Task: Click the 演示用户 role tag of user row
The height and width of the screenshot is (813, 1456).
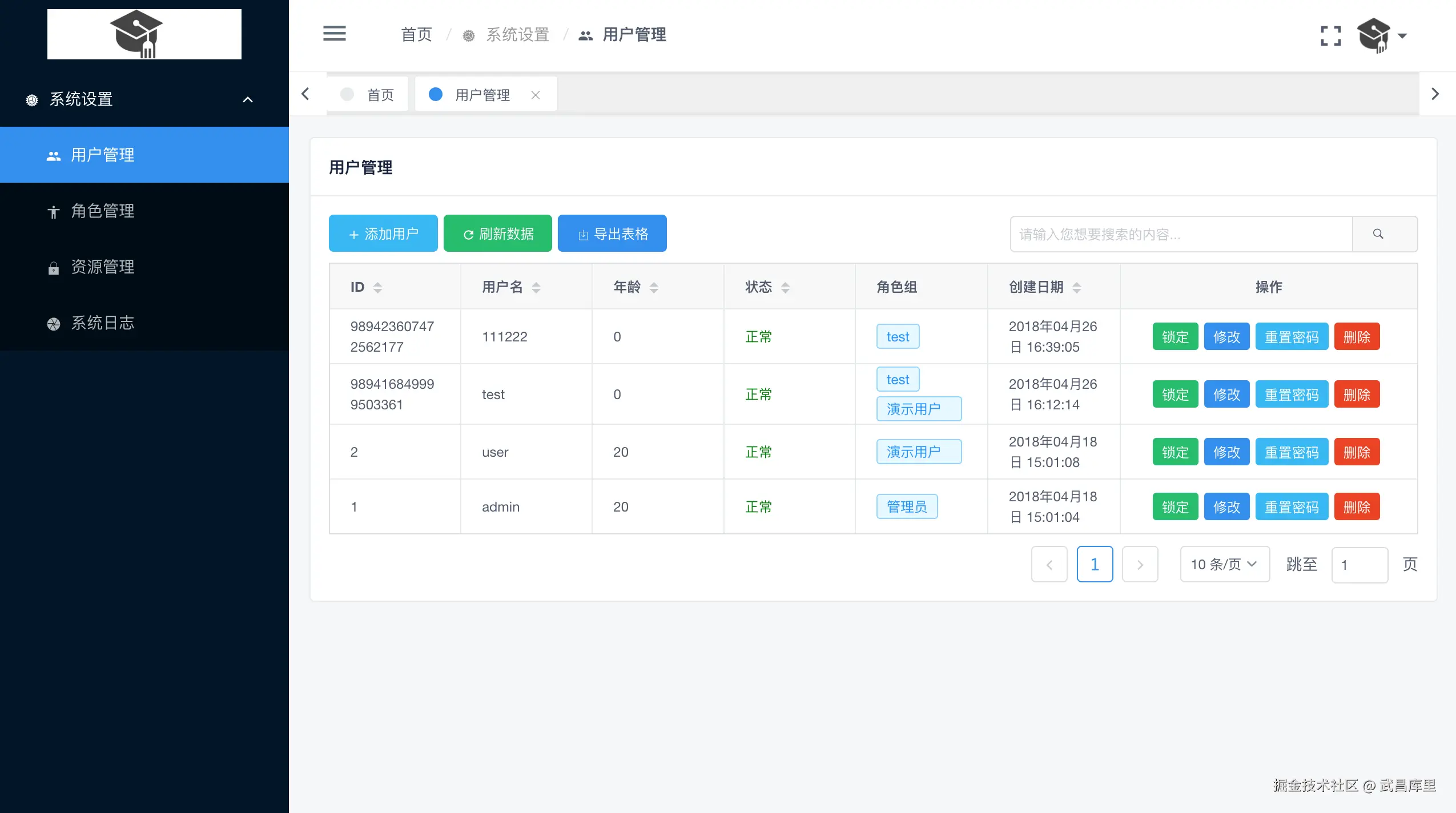Action: 918,452
